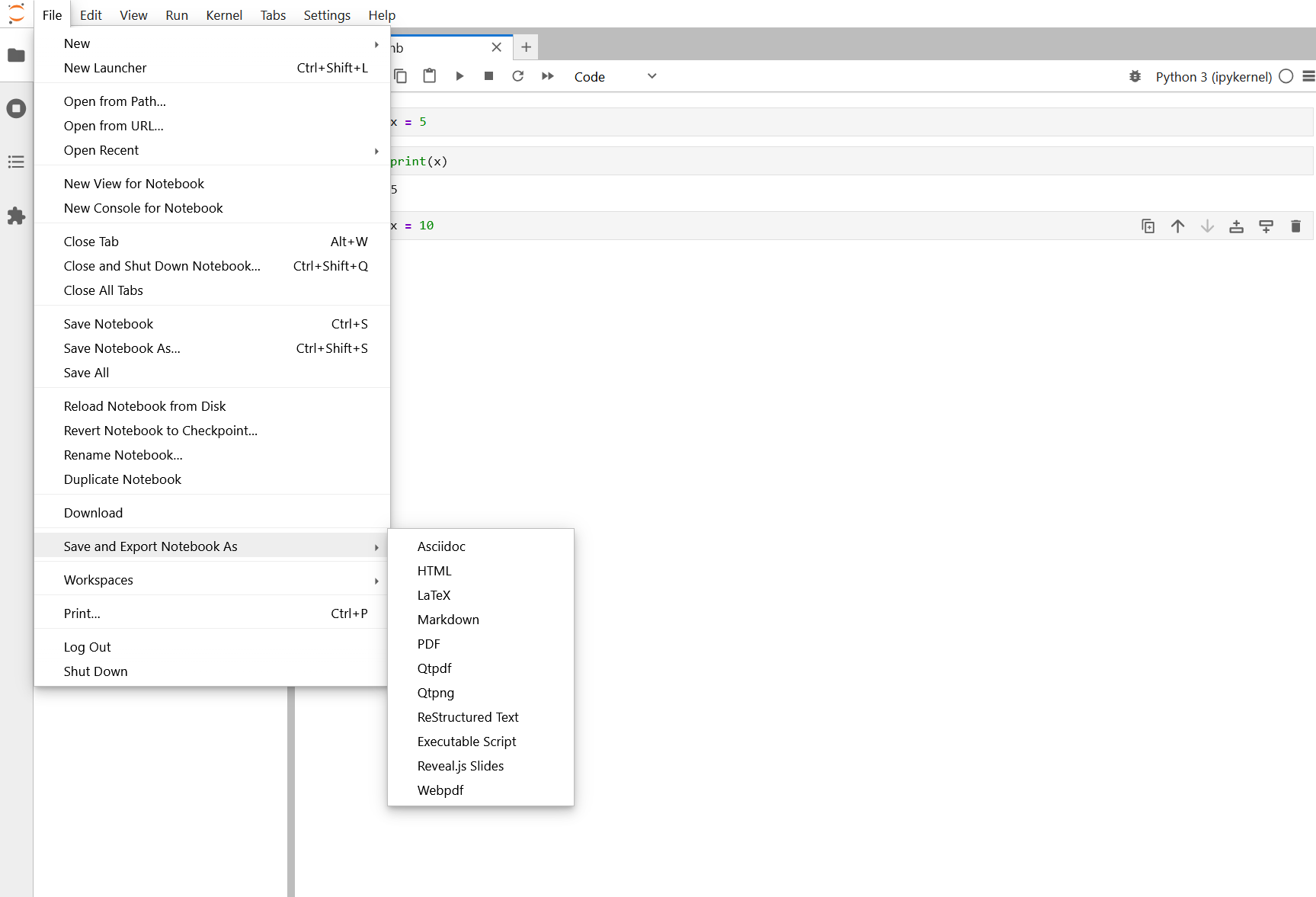The image size is (1316, 897).
Task: Open the Tabs menu
Action: click(x=273, y=15)
